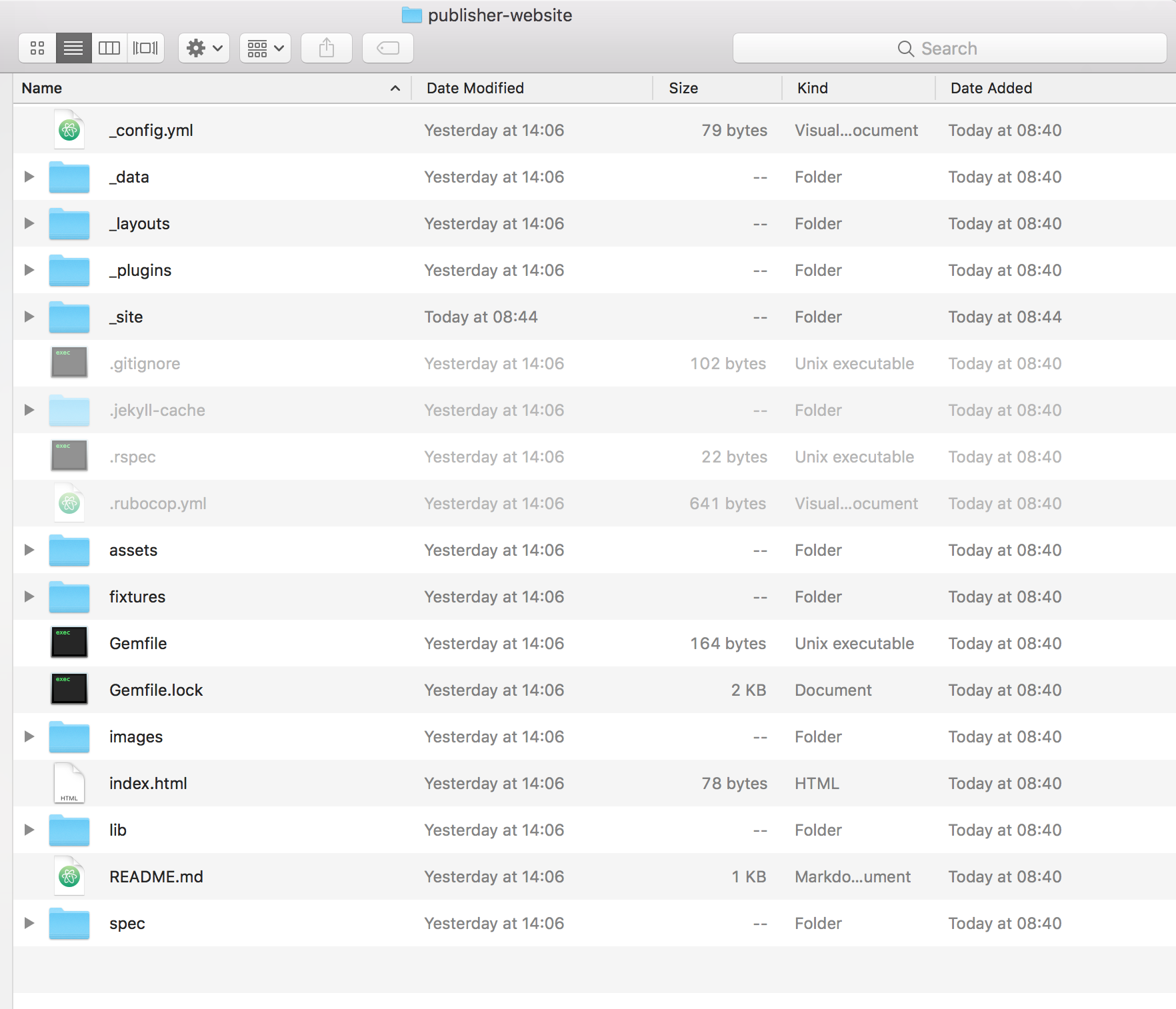Select the assets folder name

click(x=133, y=550)
